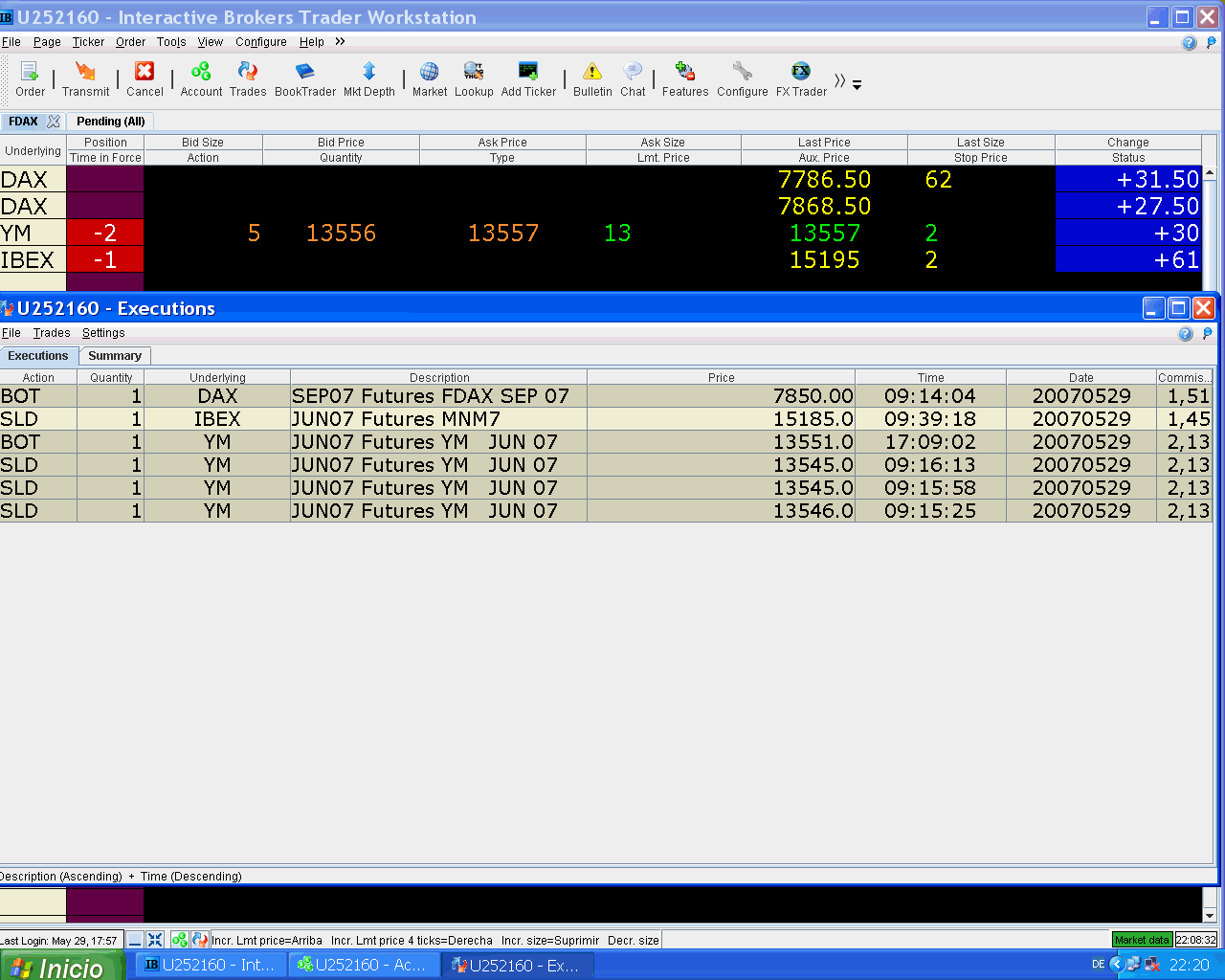Open the Market globe icon
The image size is (1225, 980).
(430, 79)
